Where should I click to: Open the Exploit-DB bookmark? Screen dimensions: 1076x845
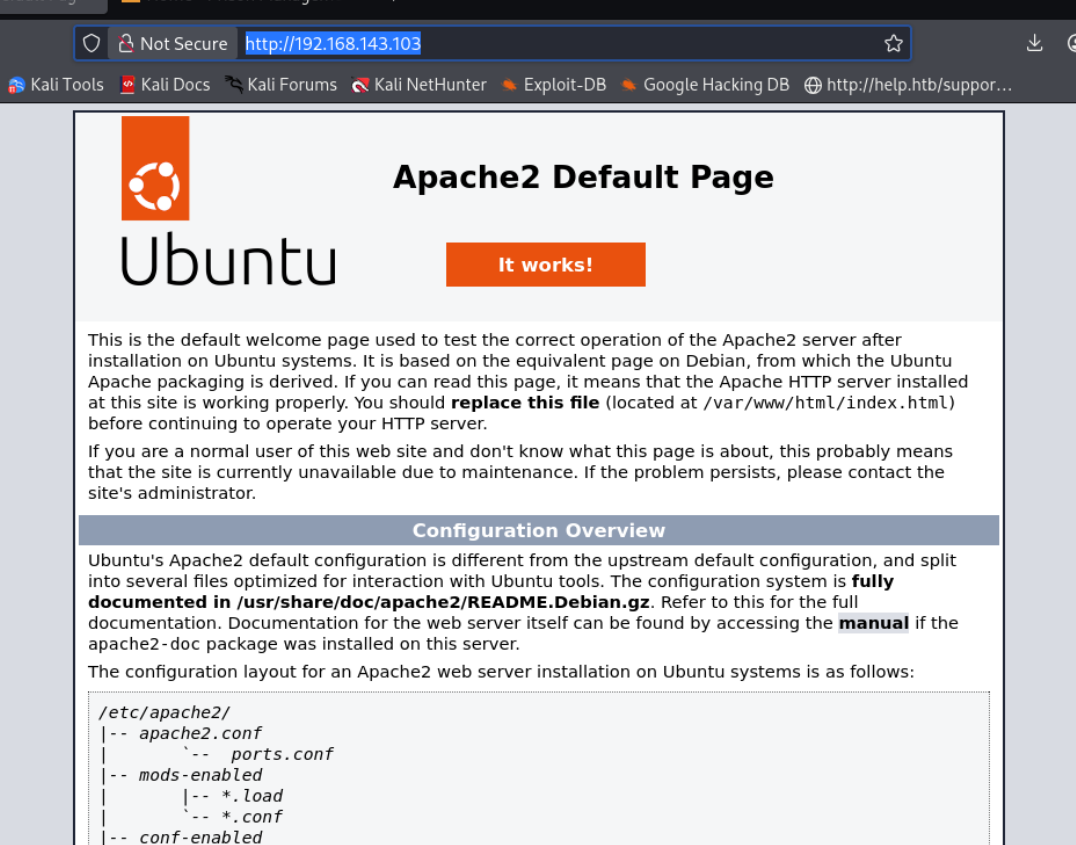[x=554, y=85]
